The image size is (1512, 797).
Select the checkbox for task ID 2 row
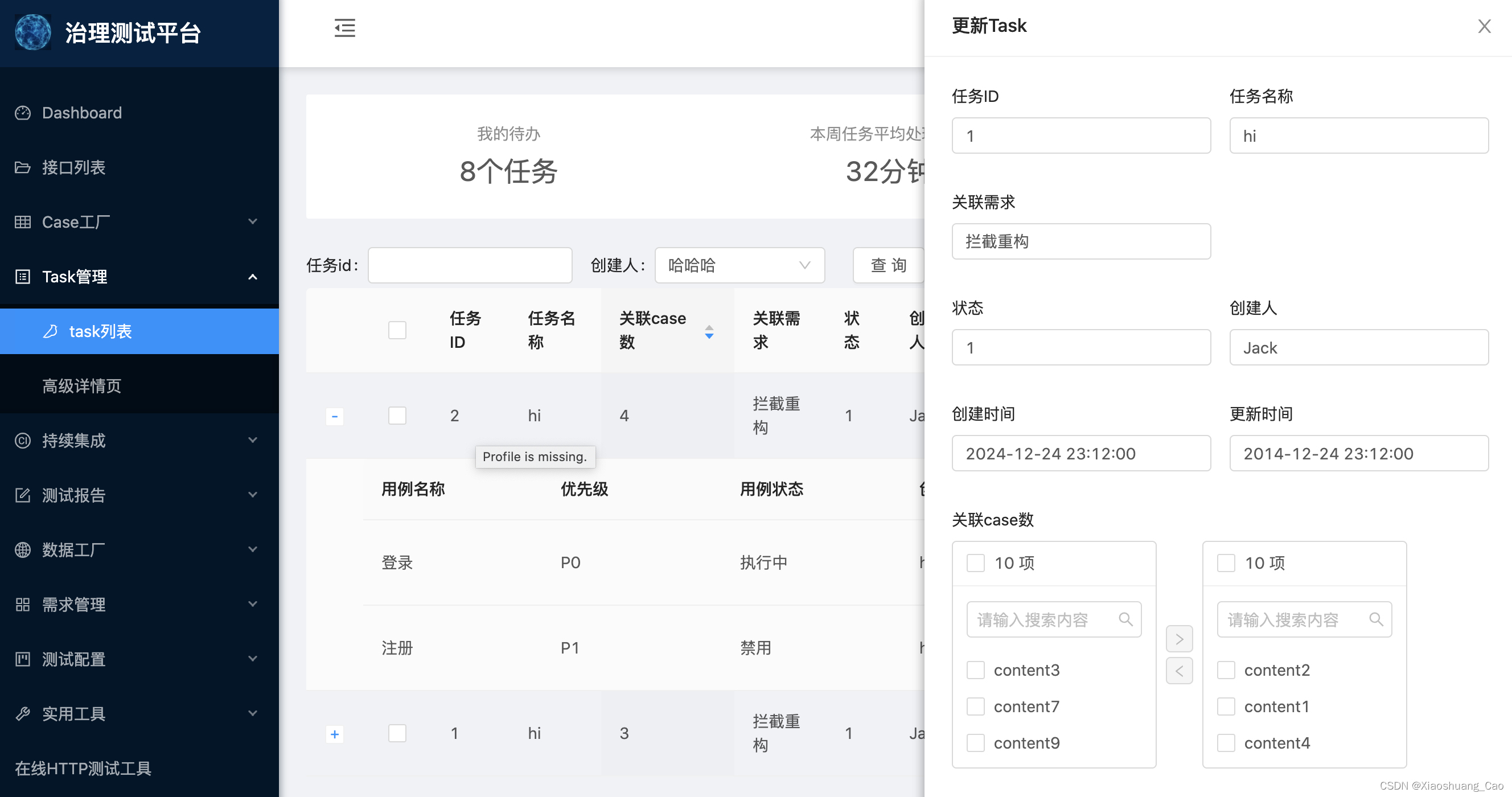click(397, 416)
